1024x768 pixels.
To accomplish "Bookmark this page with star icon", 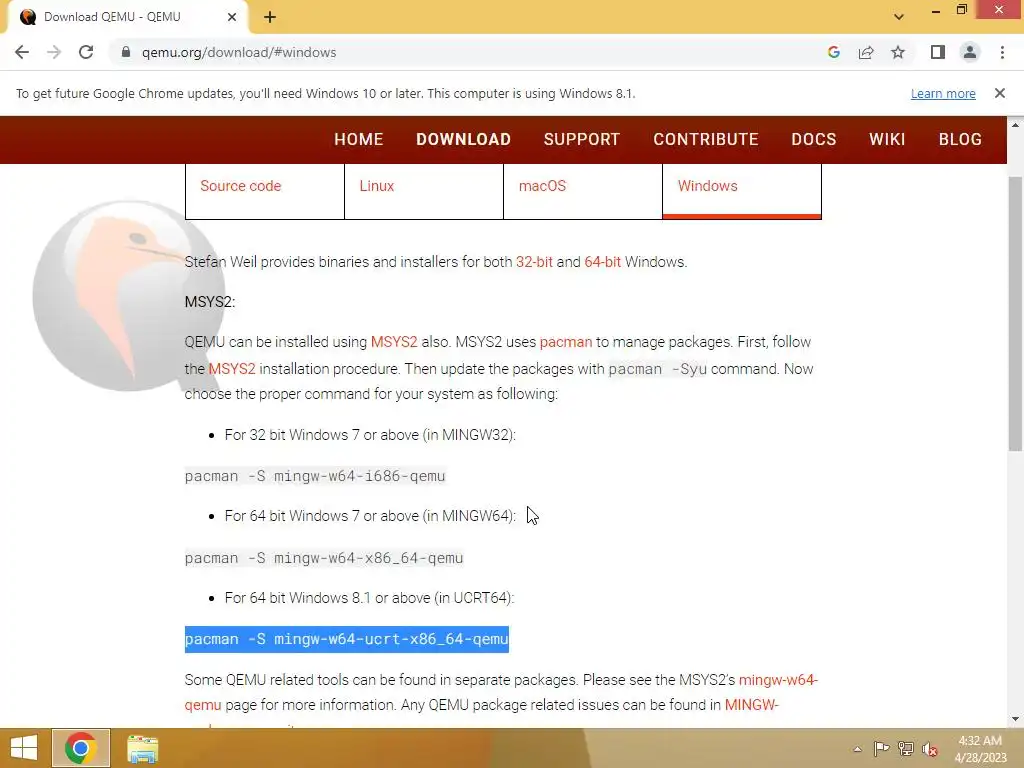I will pos(898,52).
